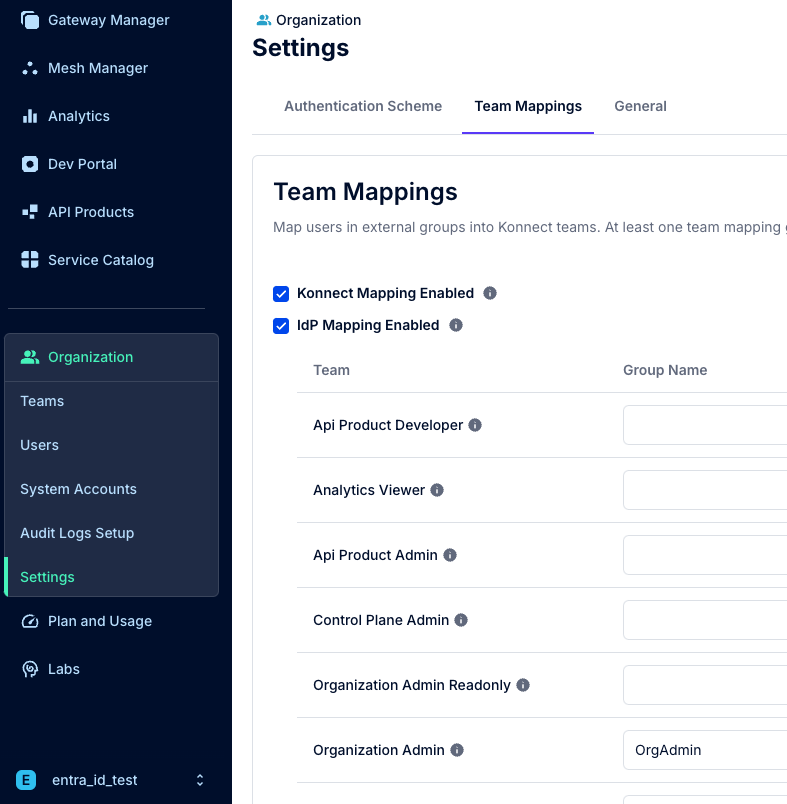Open Users in sidebar
The width and height of the screenshot is (787, 804).
39,445
